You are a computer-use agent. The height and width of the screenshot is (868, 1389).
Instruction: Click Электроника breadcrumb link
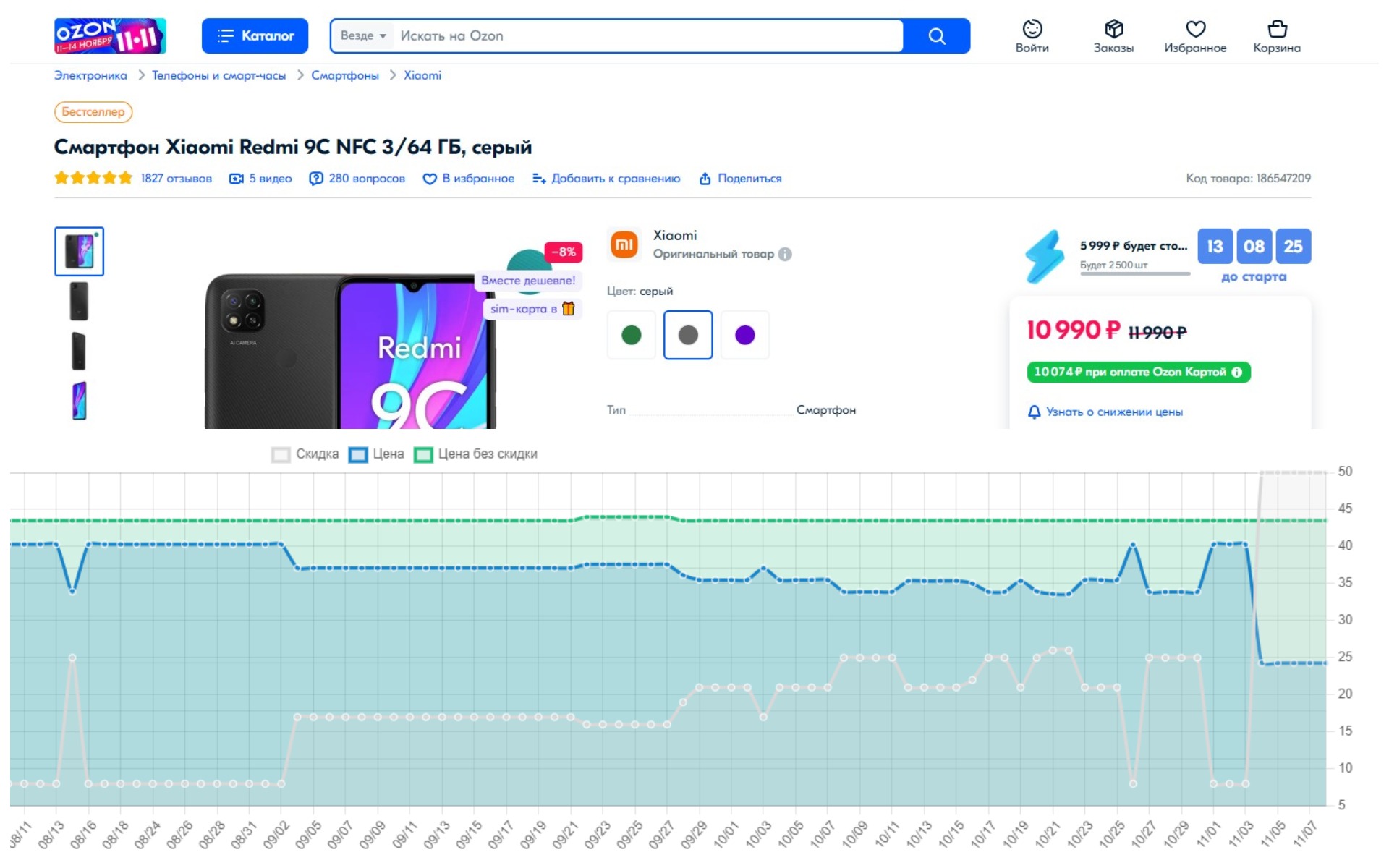(x=90, y=75)
